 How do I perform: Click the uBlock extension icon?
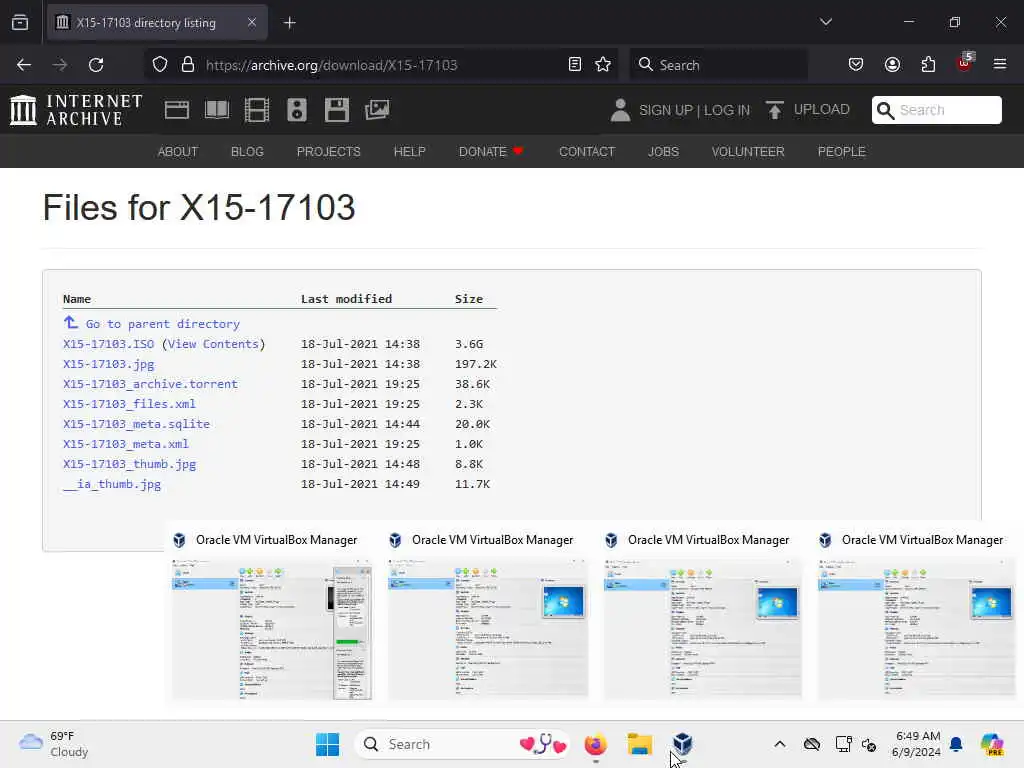965,63
